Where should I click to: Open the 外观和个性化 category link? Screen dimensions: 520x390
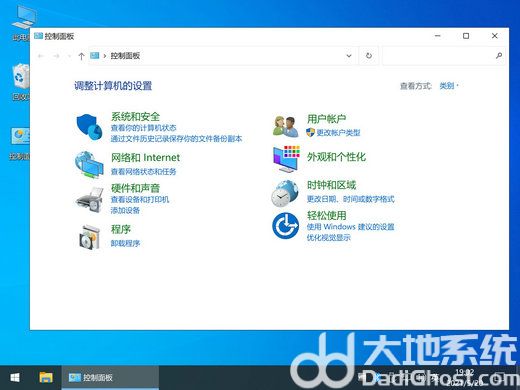336,157
